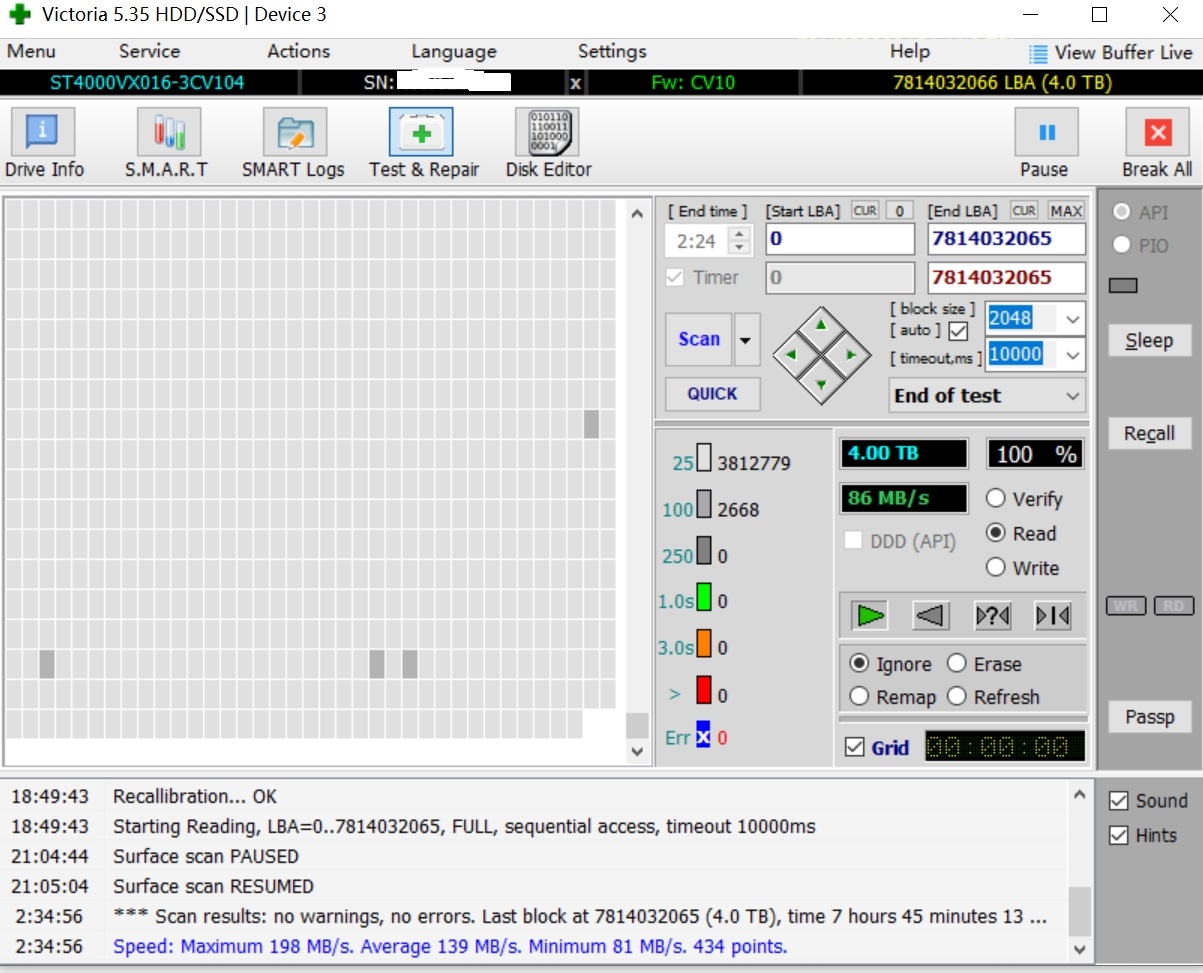Open the Drive Info panel
The image size is (1203, 973).
click(42, 132)
